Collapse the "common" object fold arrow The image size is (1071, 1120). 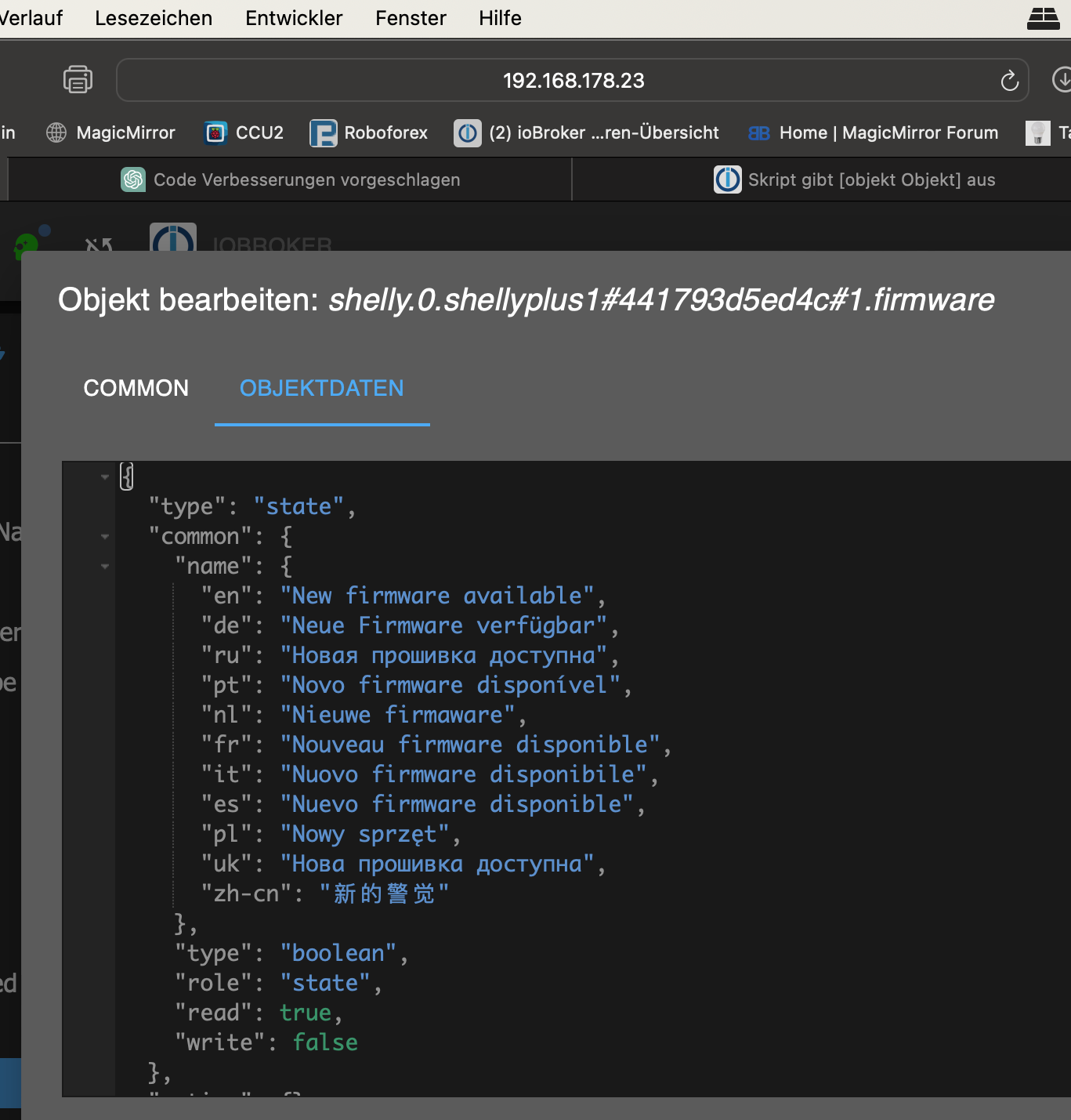coord(105,537)
